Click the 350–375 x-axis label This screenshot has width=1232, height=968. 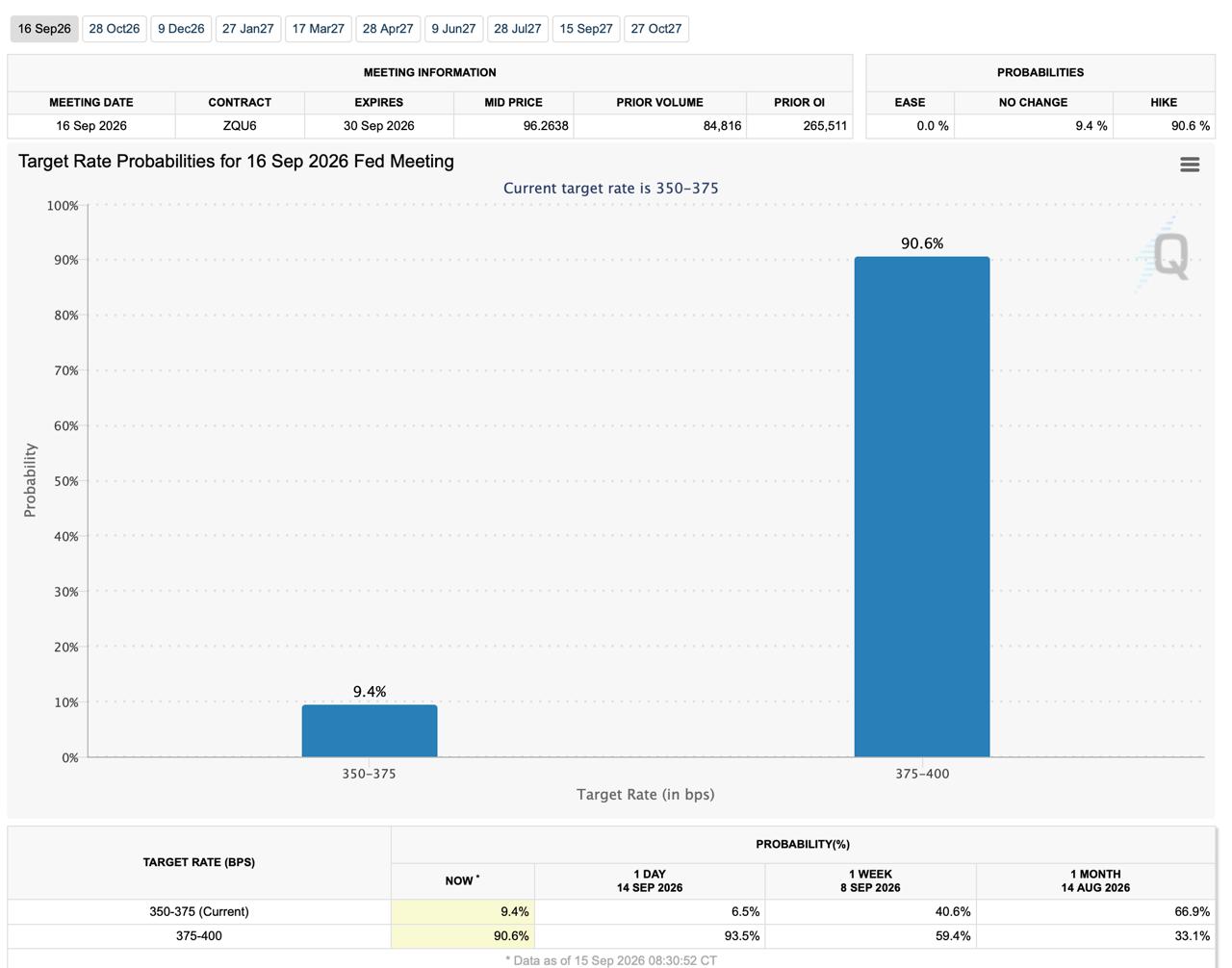(370, 774)
